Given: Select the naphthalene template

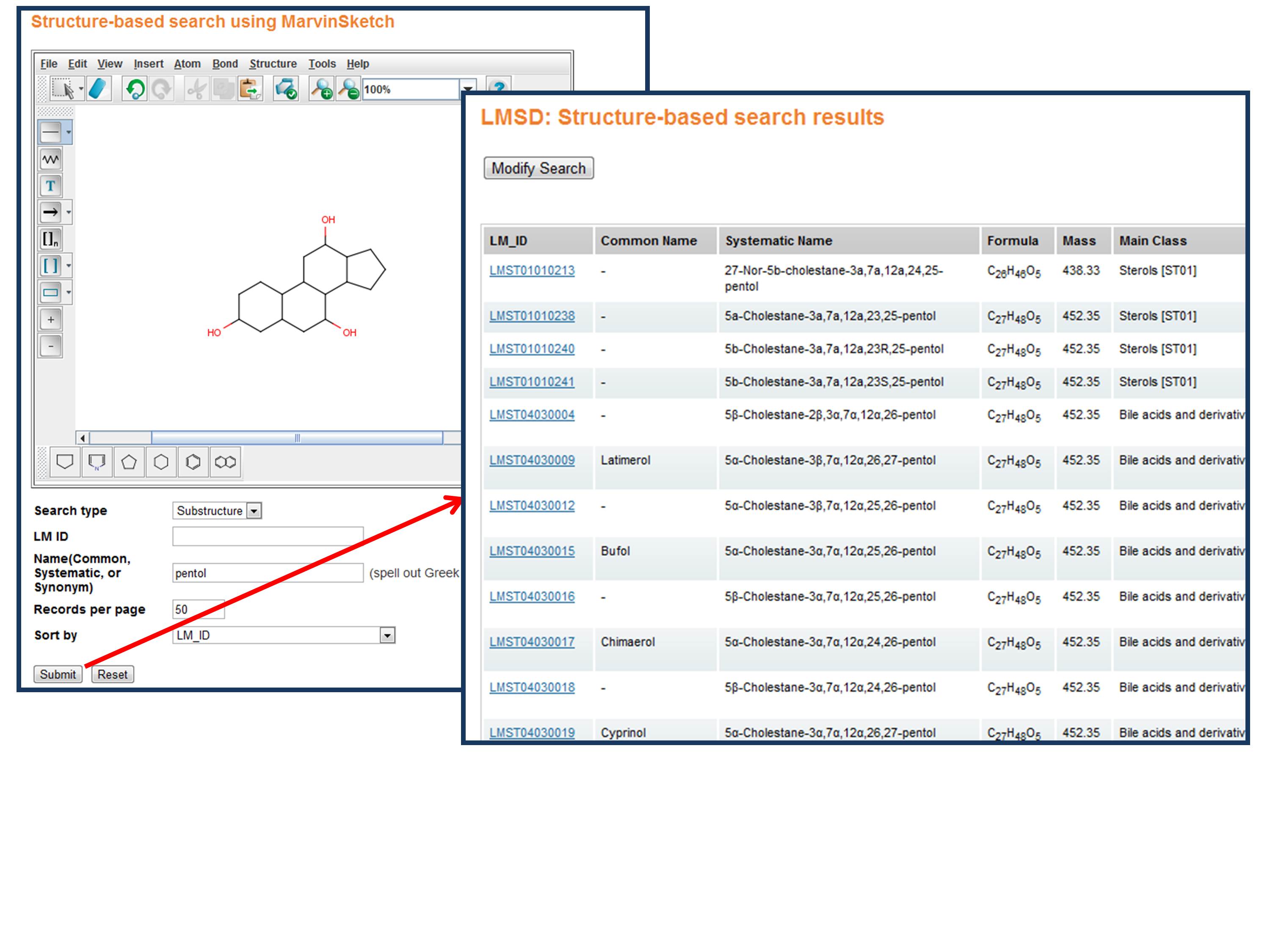Looking at the screenshot, I should 225,462.
